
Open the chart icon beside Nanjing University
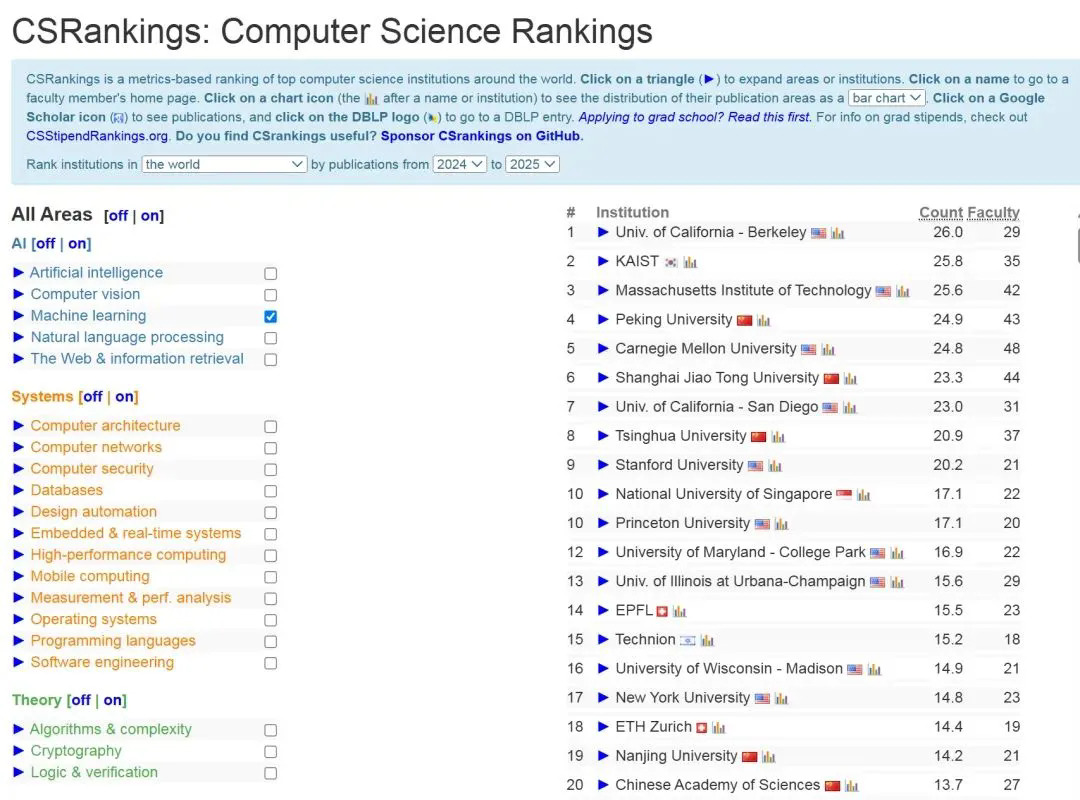coord(768,757)
